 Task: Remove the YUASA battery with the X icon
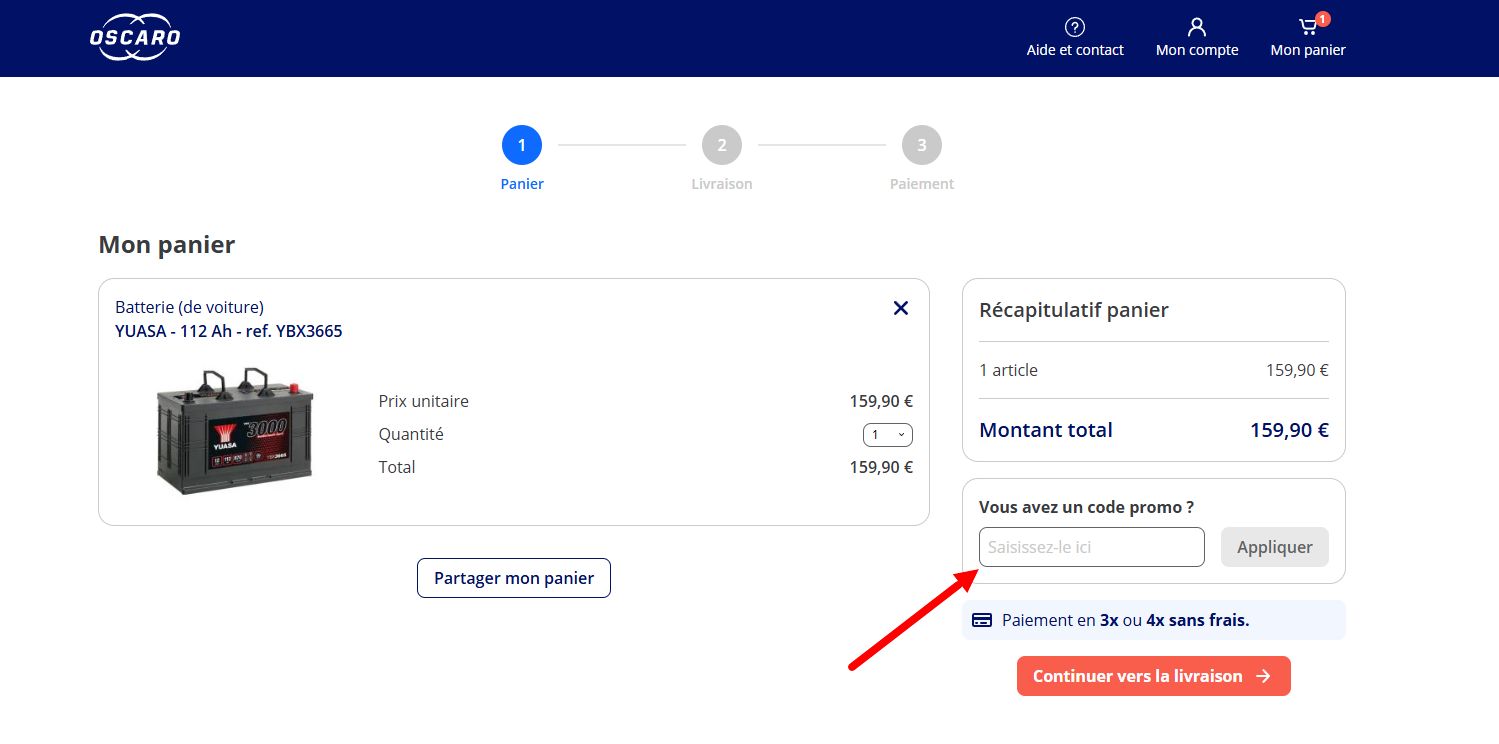pos(901,308)
